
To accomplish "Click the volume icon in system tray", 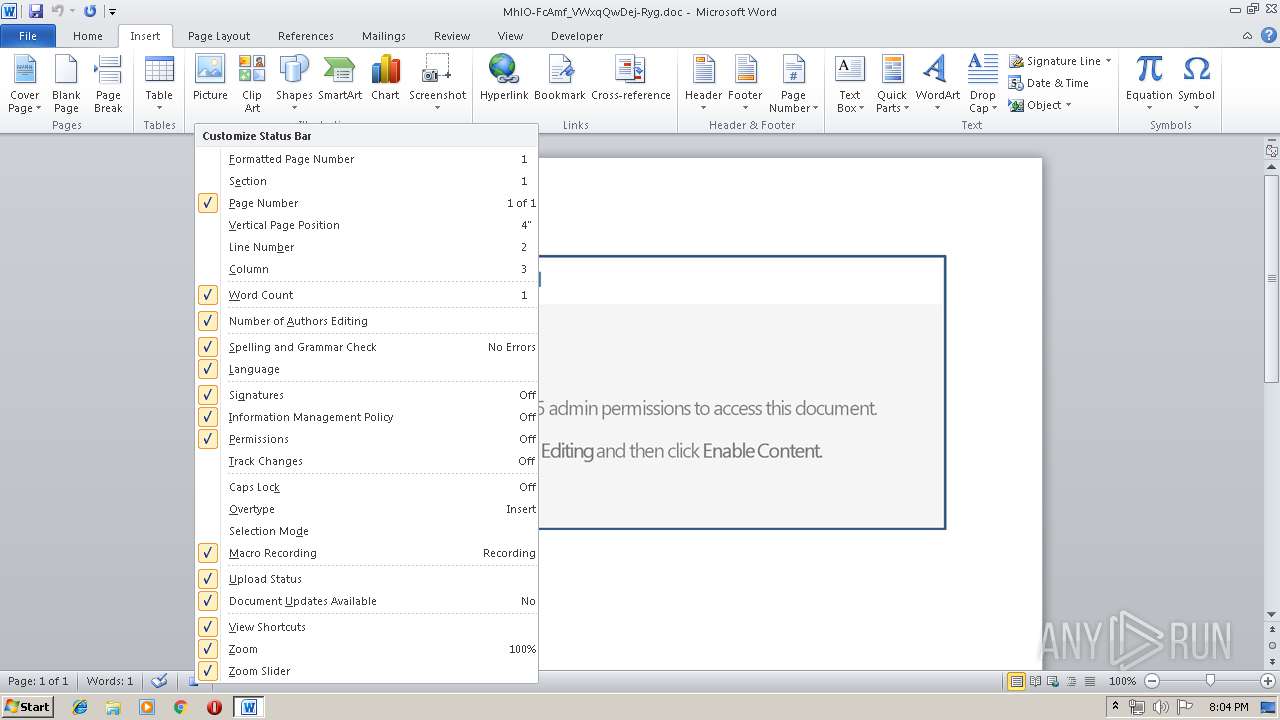I will coord(1161,707).
